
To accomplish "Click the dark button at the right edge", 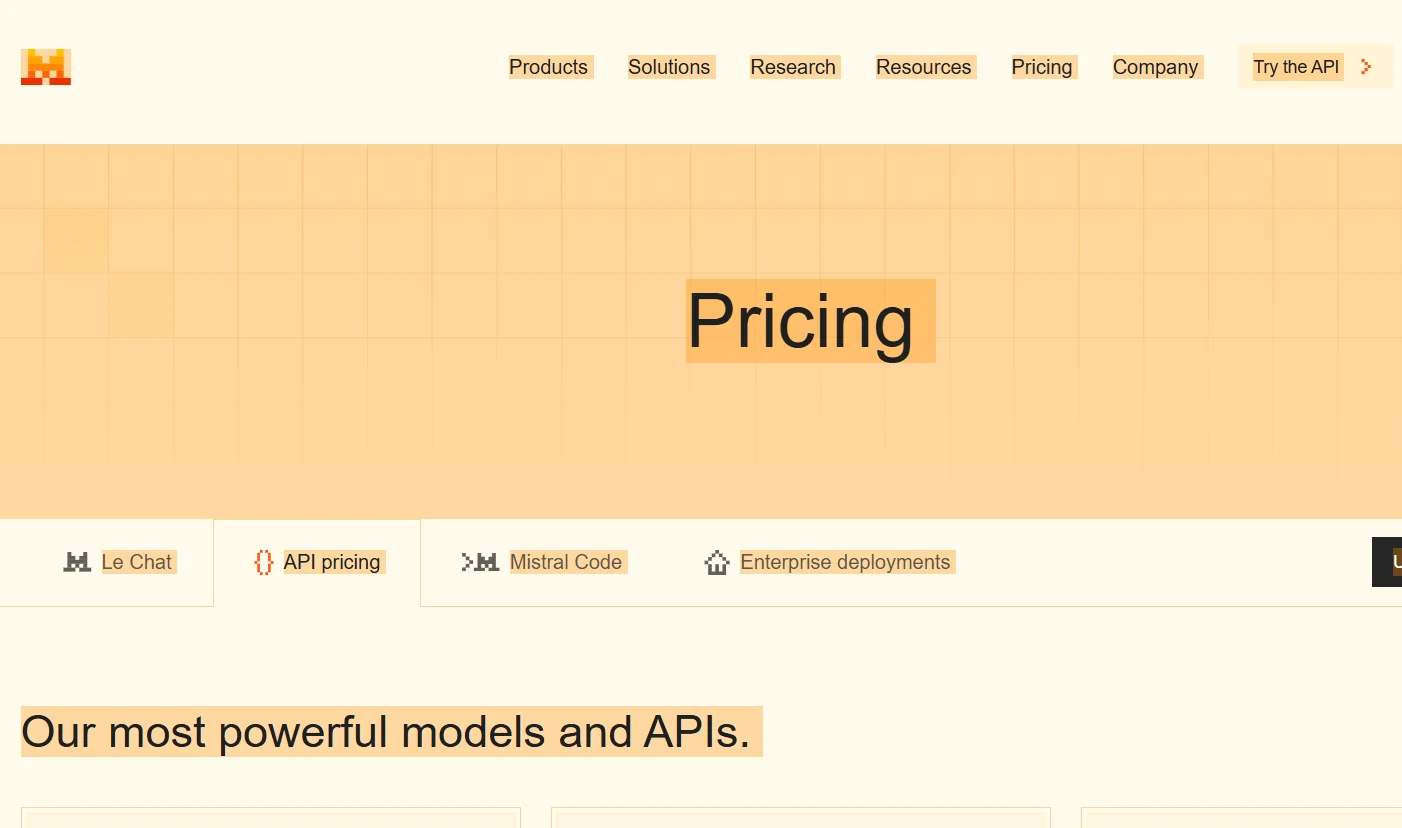I will (x=1388, y=562).
